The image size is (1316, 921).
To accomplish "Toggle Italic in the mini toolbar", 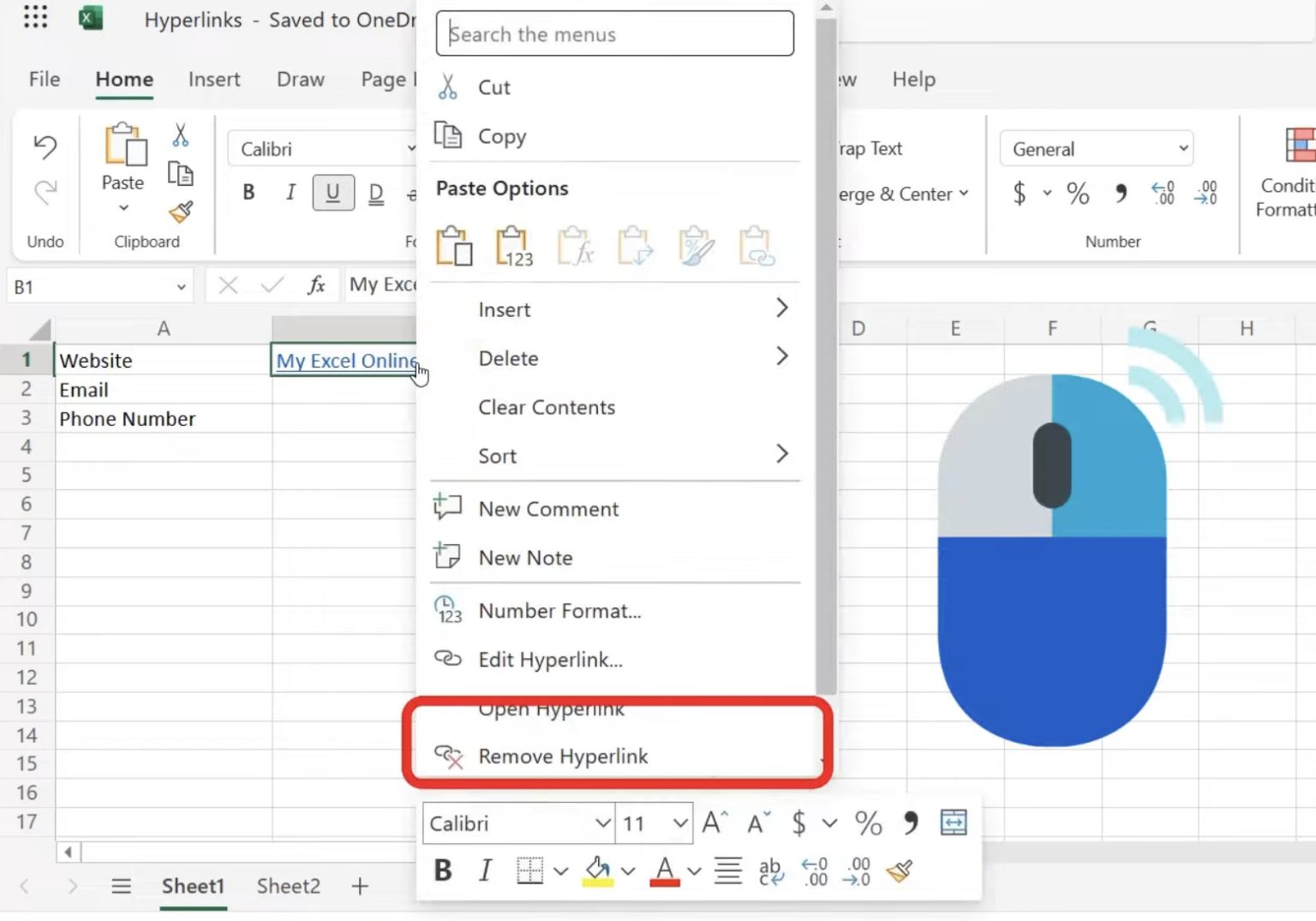I will pos(485,871).
